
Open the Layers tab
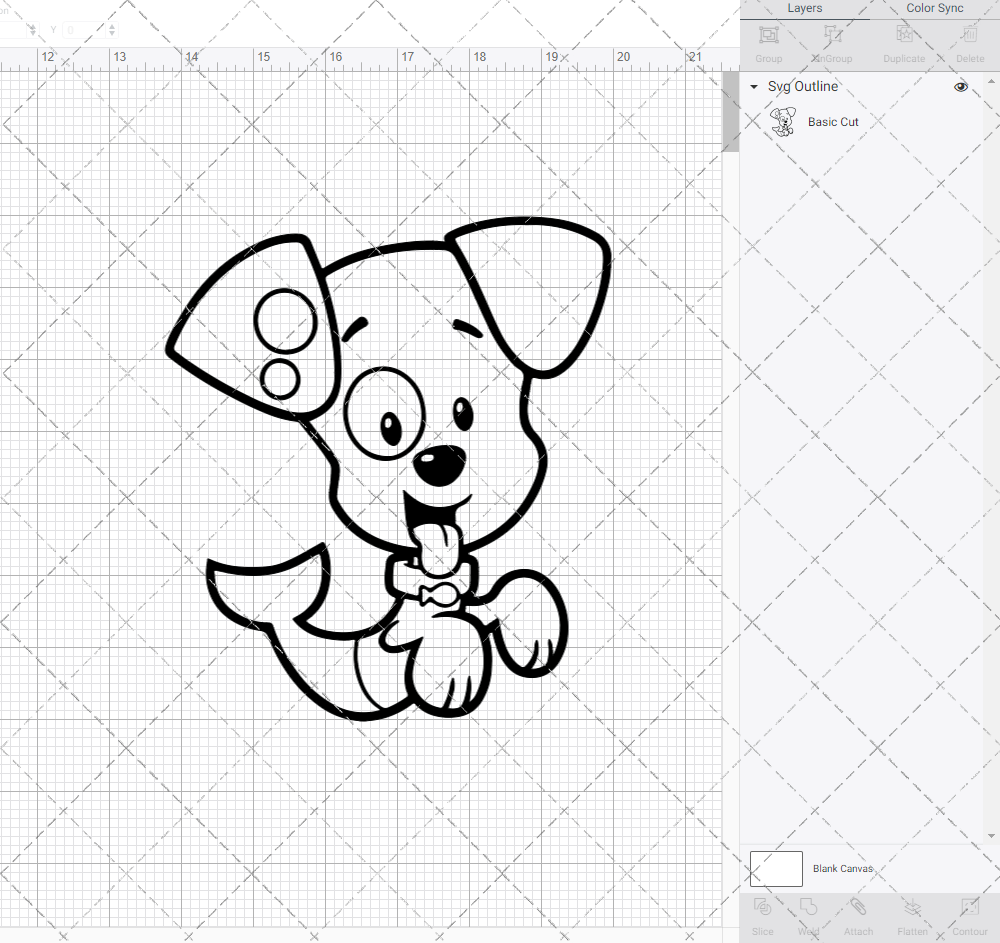click(x=804, y=8)
